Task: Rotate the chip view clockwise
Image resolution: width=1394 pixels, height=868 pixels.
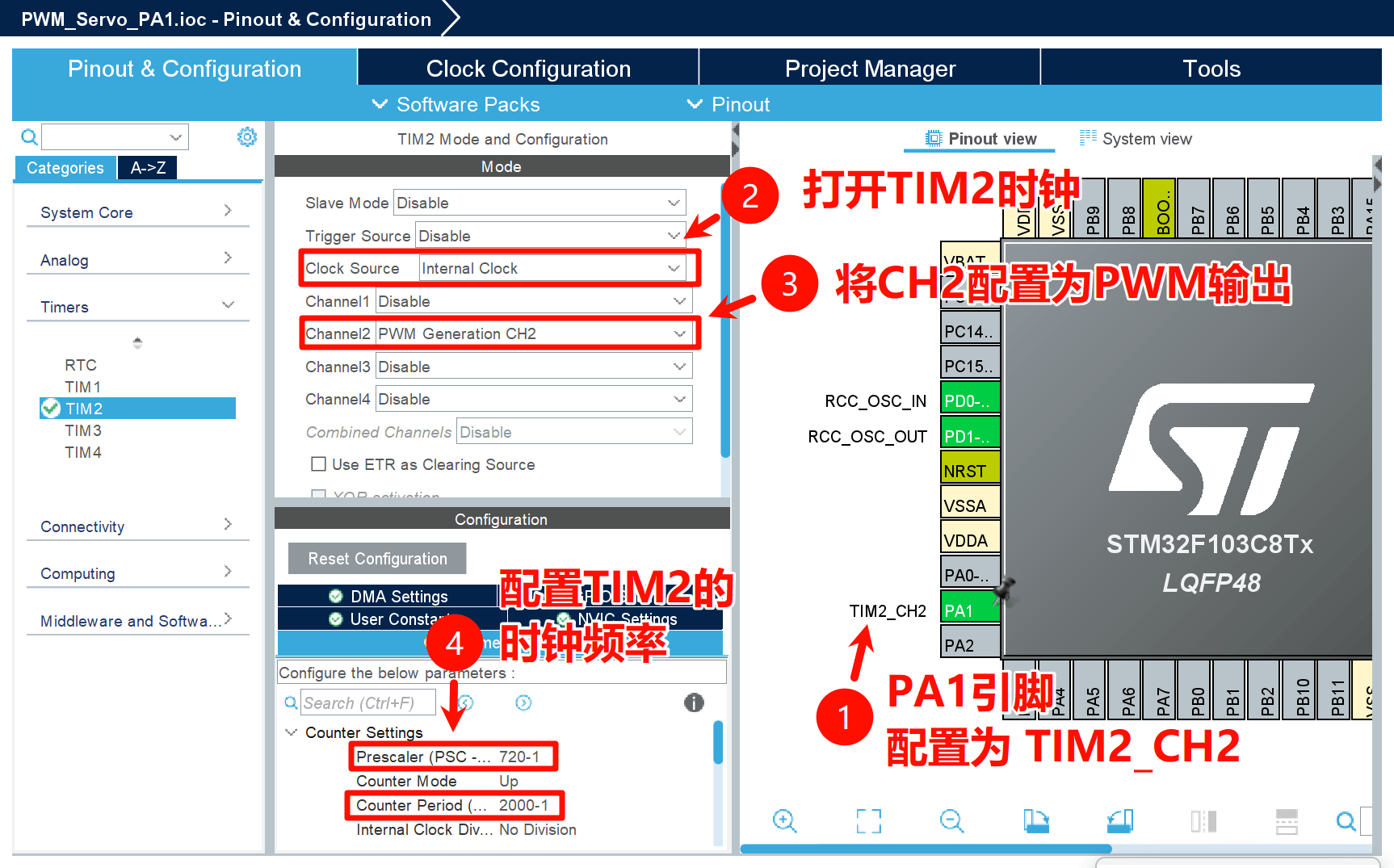Action: pyautogui.click(x=1035, y=821)
